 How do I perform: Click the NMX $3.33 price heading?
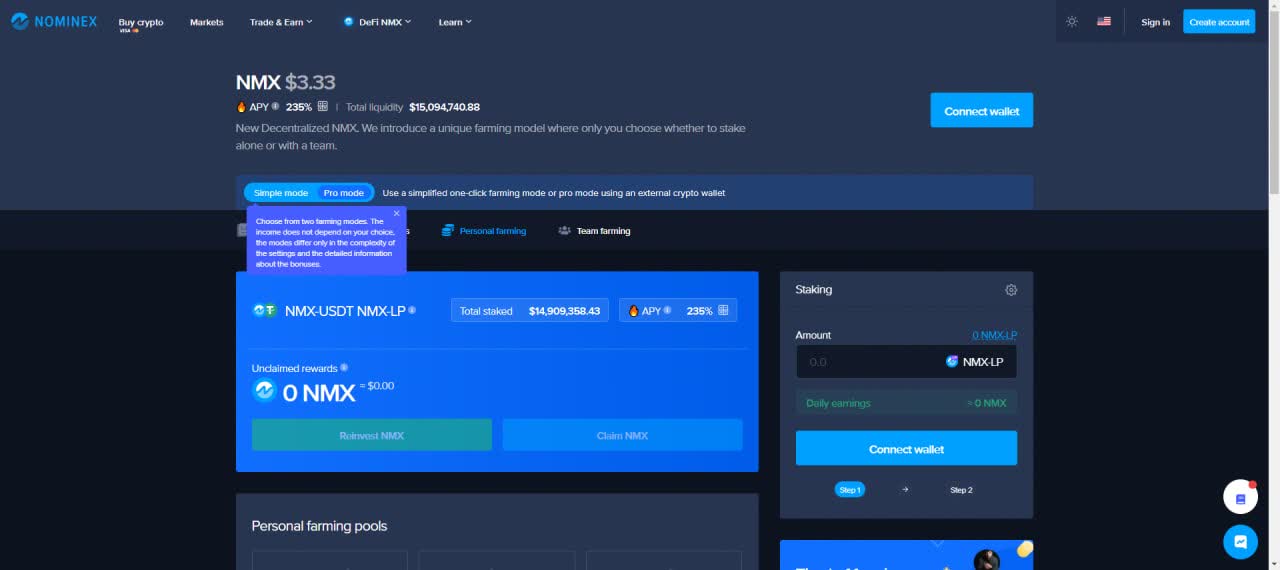pyautogui.click(x=285, y=82)
